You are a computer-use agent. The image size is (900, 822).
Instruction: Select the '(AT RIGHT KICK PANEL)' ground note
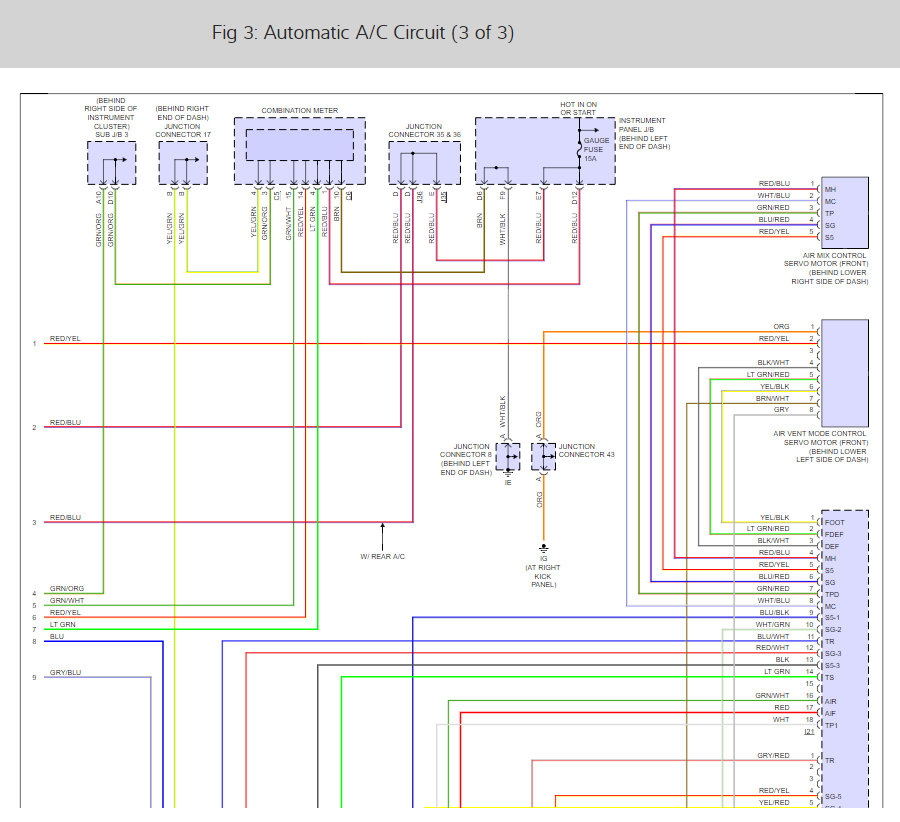point(543,576)
